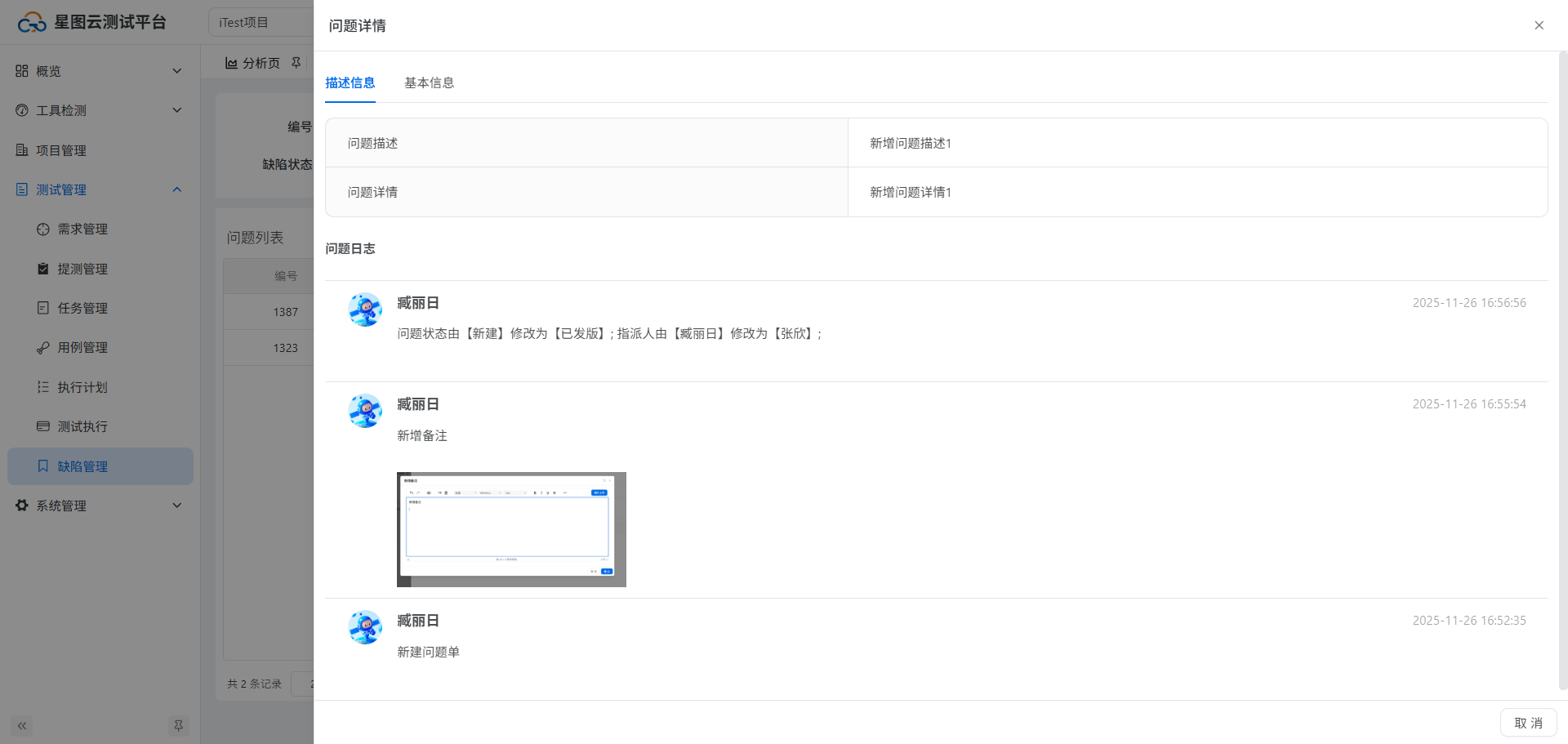This screenshot has height=744, width=1568.
Task: Click the pin icon at sidebar bottom
Action: [x=178, y=725]
